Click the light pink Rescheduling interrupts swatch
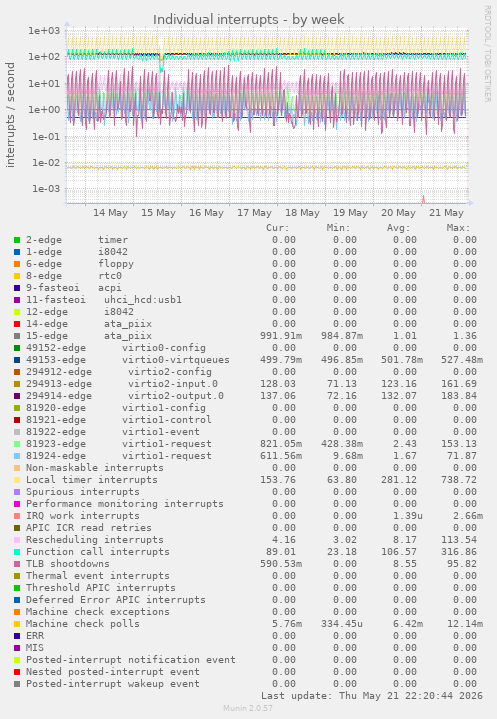 [x=17, y=540]
